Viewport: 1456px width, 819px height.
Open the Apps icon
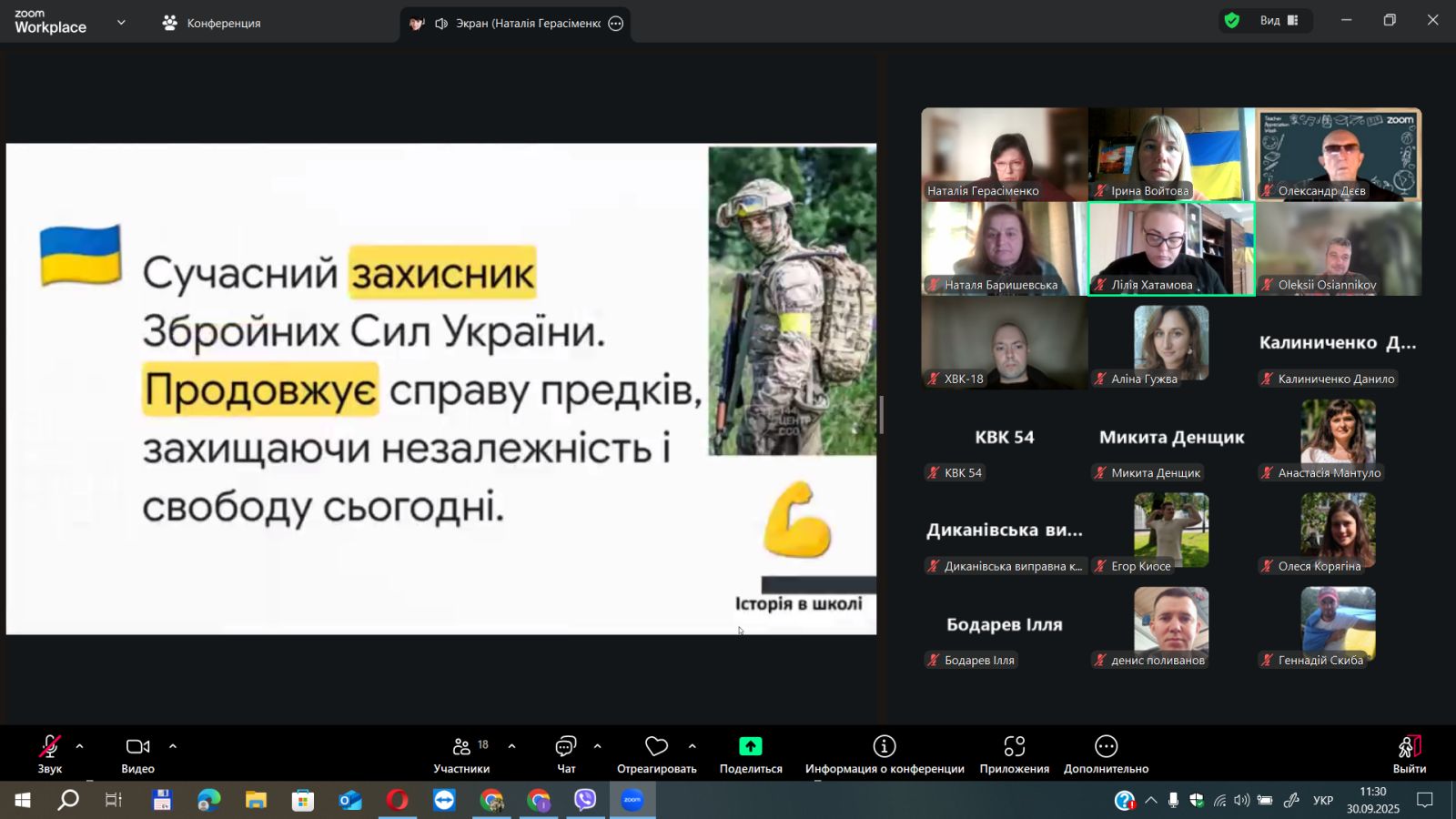click(1014, 747)
